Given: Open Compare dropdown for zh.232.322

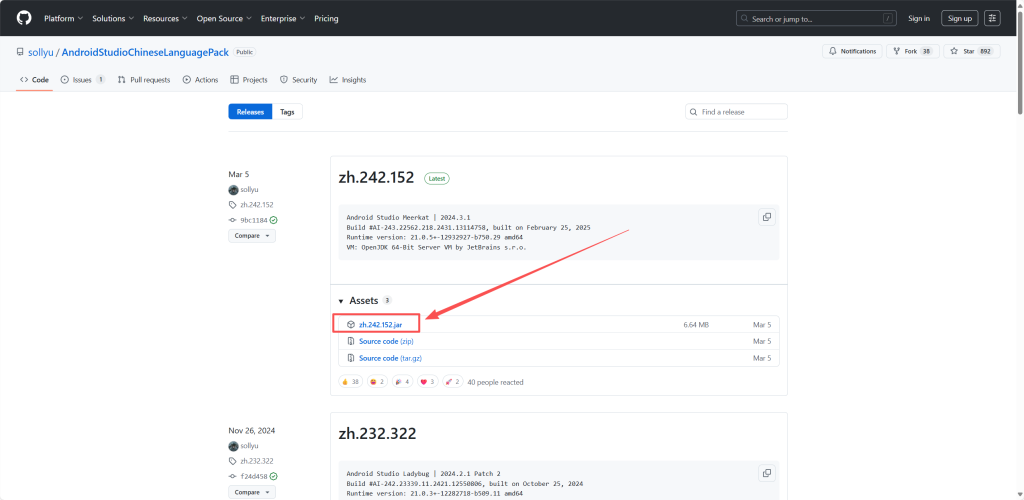Looking at the screenshot, I should pos(251,492).
